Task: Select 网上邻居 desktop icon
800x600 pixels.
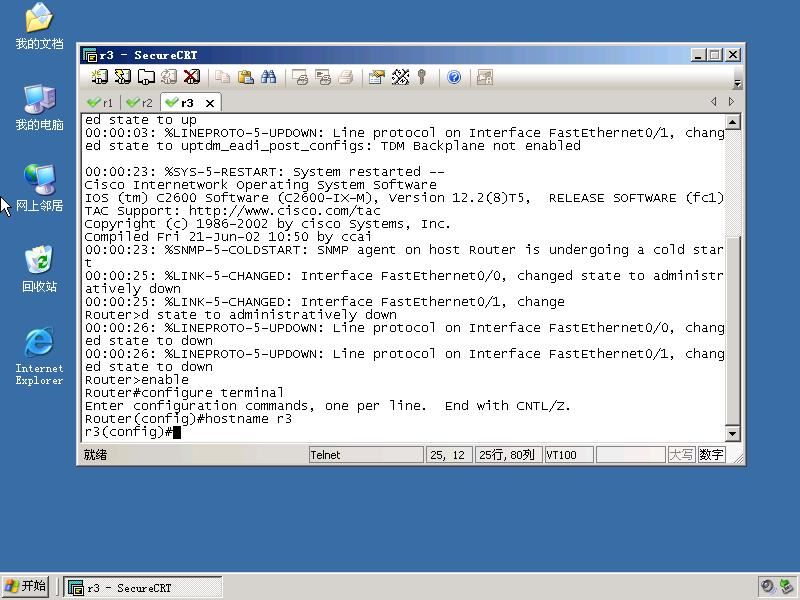Action: 39,188
